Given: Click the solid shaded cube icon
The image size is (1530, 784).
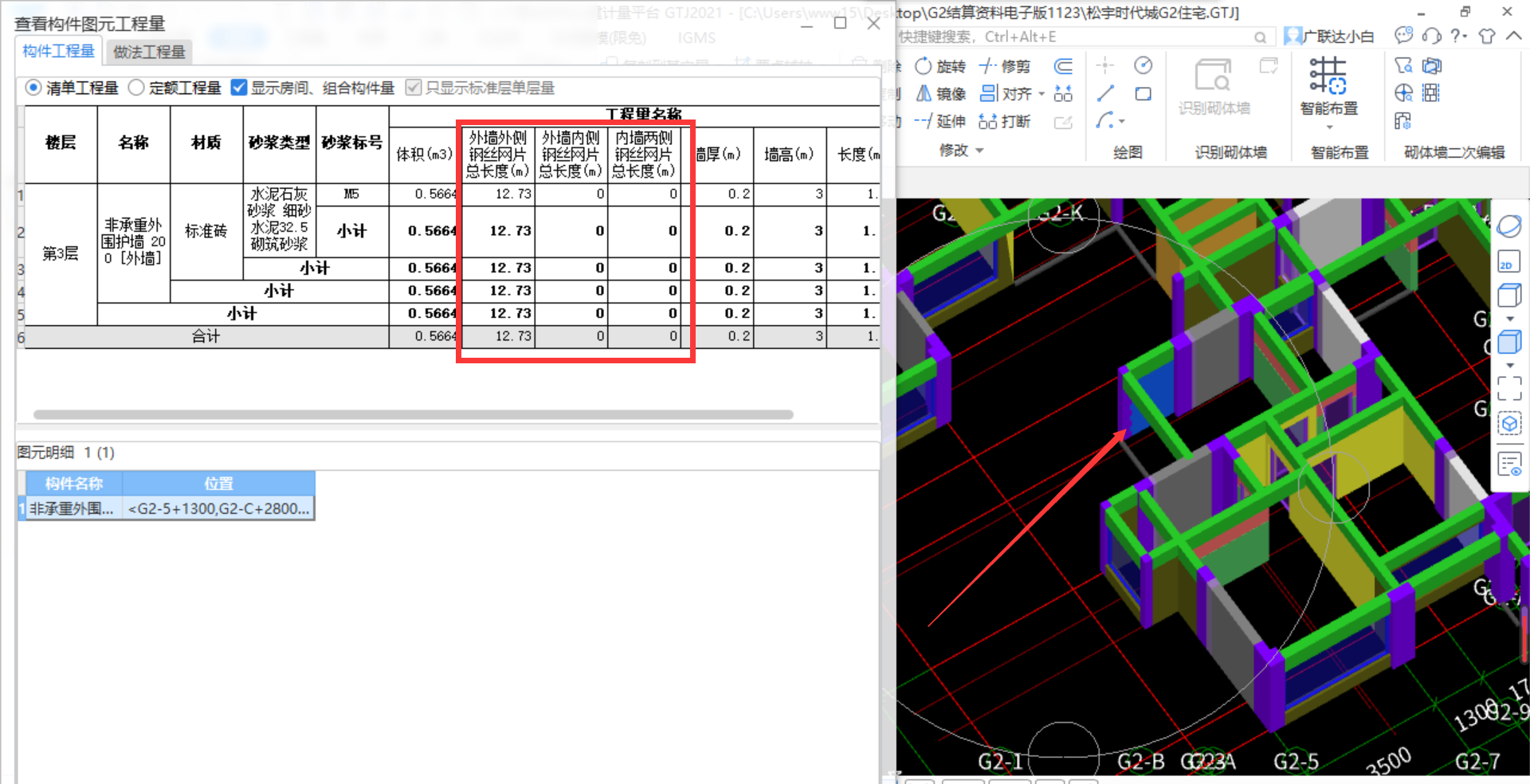Looking at the screenshot, I should tap(1509, 343).
